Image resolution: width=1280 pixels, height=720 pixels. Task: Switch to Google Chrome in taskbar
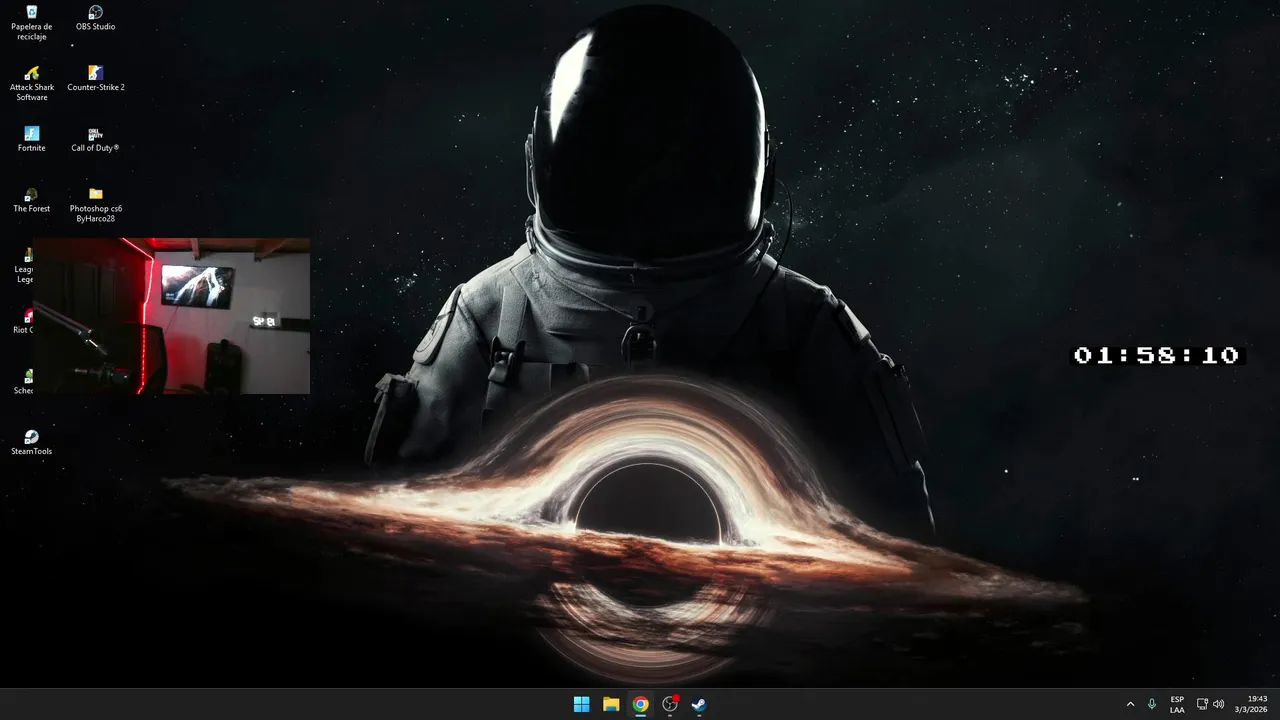pos(640,704)
